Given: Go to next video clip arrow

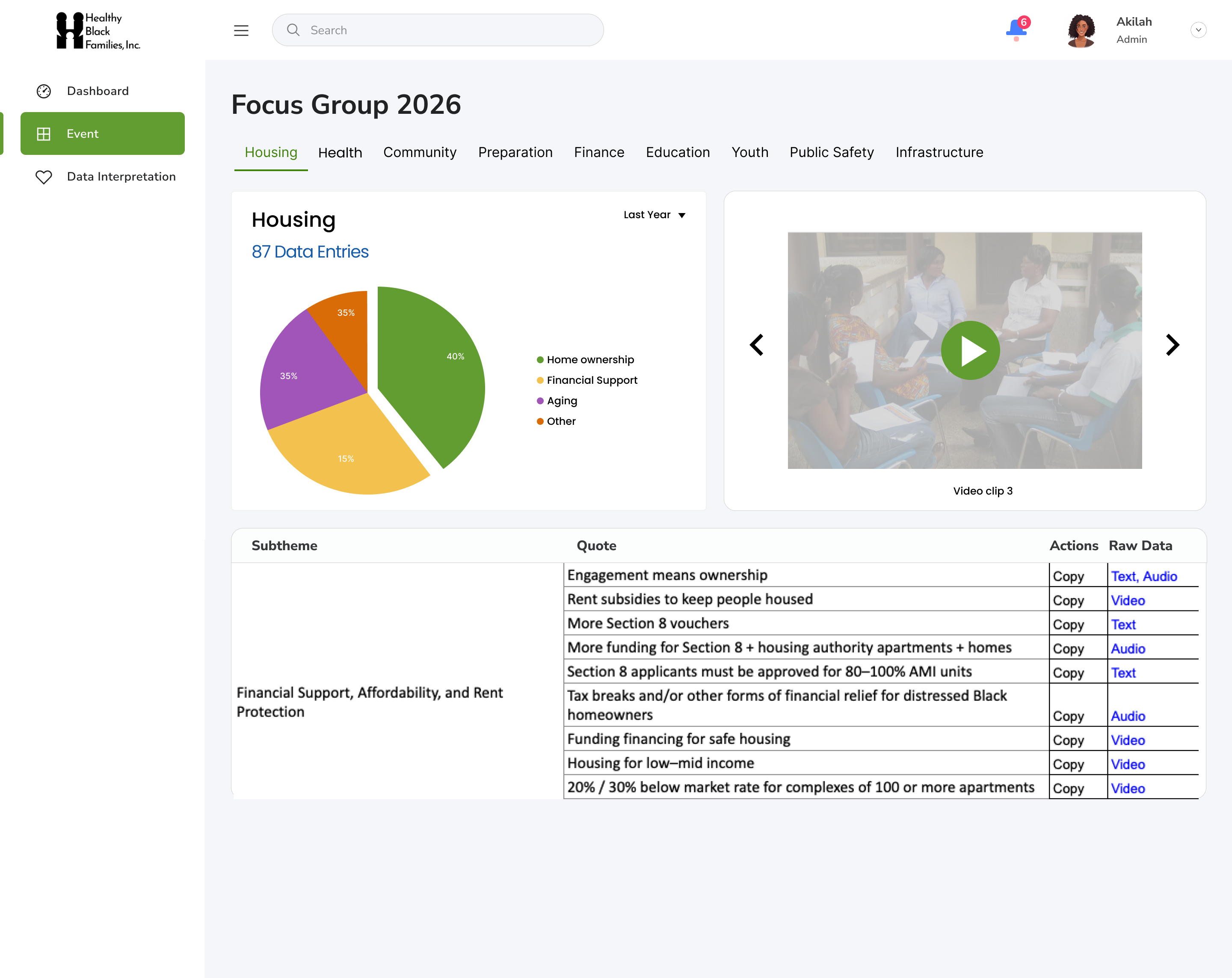Looking at the screenshot, I should coord(1172,345).
